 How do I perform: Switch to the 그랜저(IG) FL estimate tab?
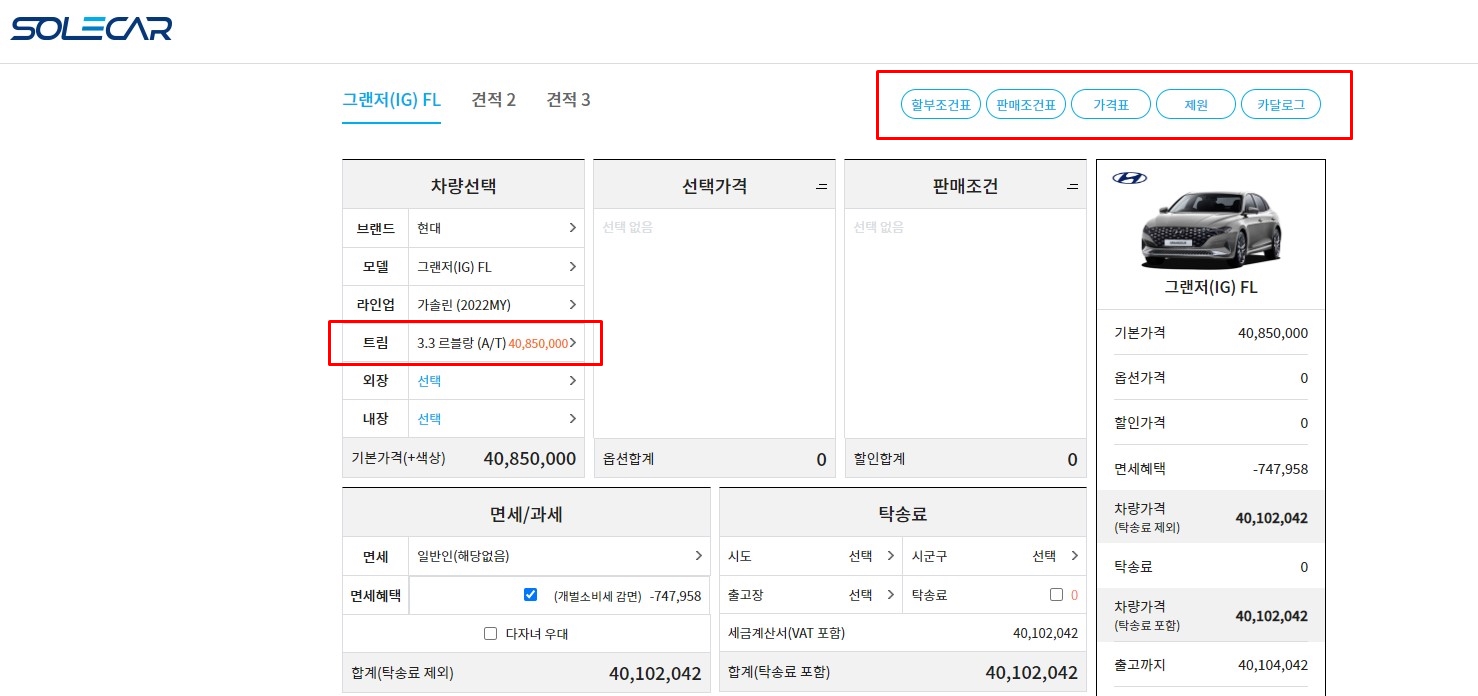tap(391, 100)
